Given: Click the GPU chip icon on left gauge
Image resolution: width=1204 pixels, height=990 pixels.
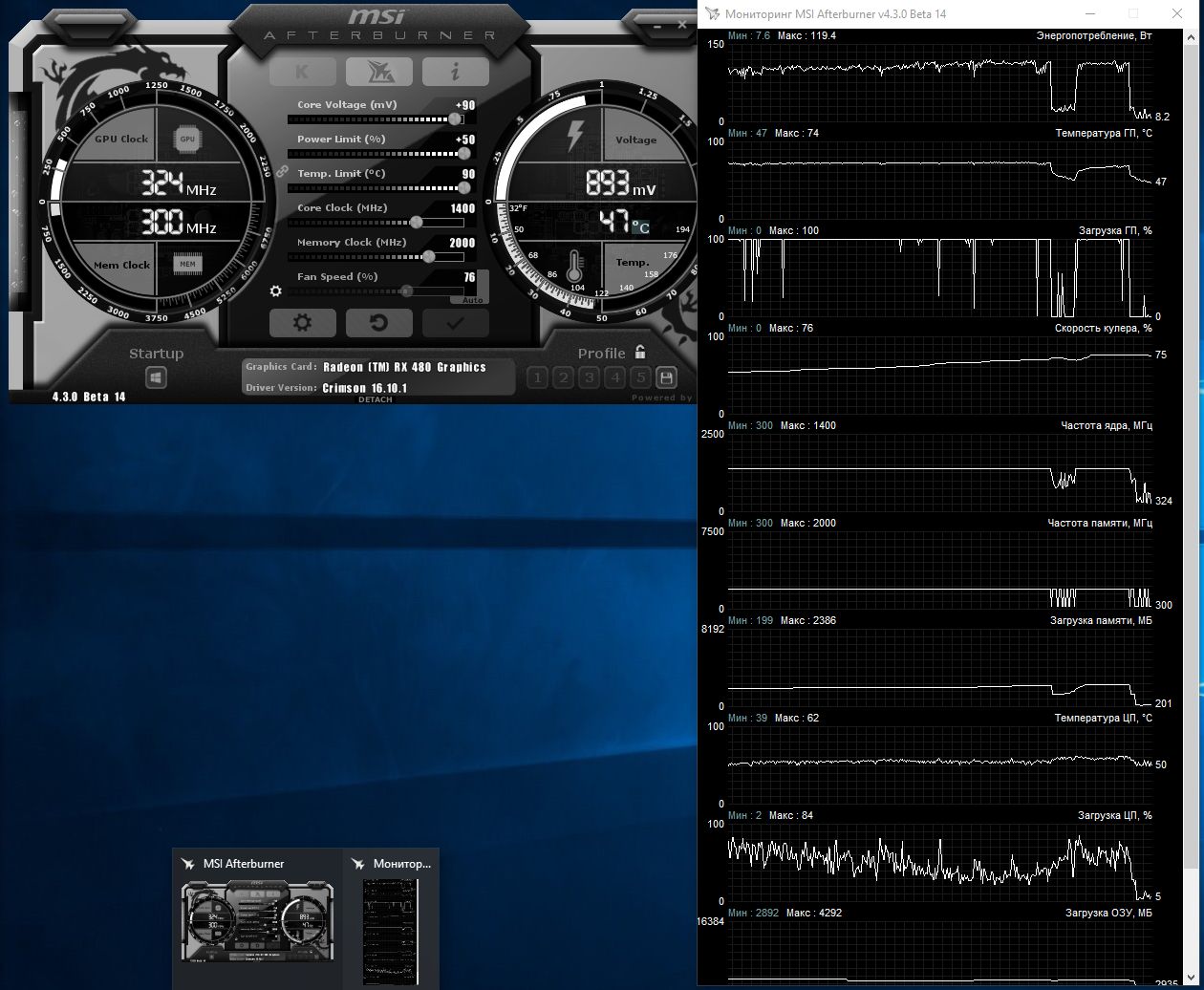Looking at the screenshot, I should (187, 140).
